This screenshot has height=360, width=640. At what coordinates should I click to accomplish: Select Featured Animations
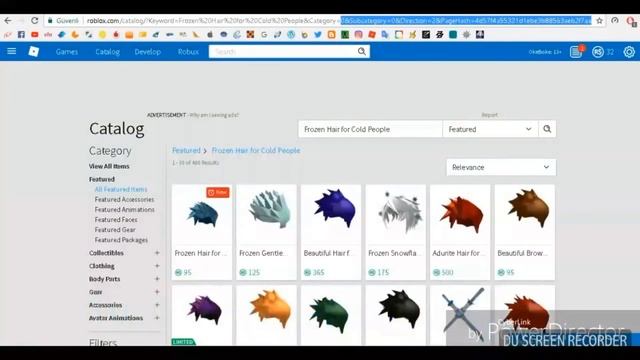pos(124,210)
